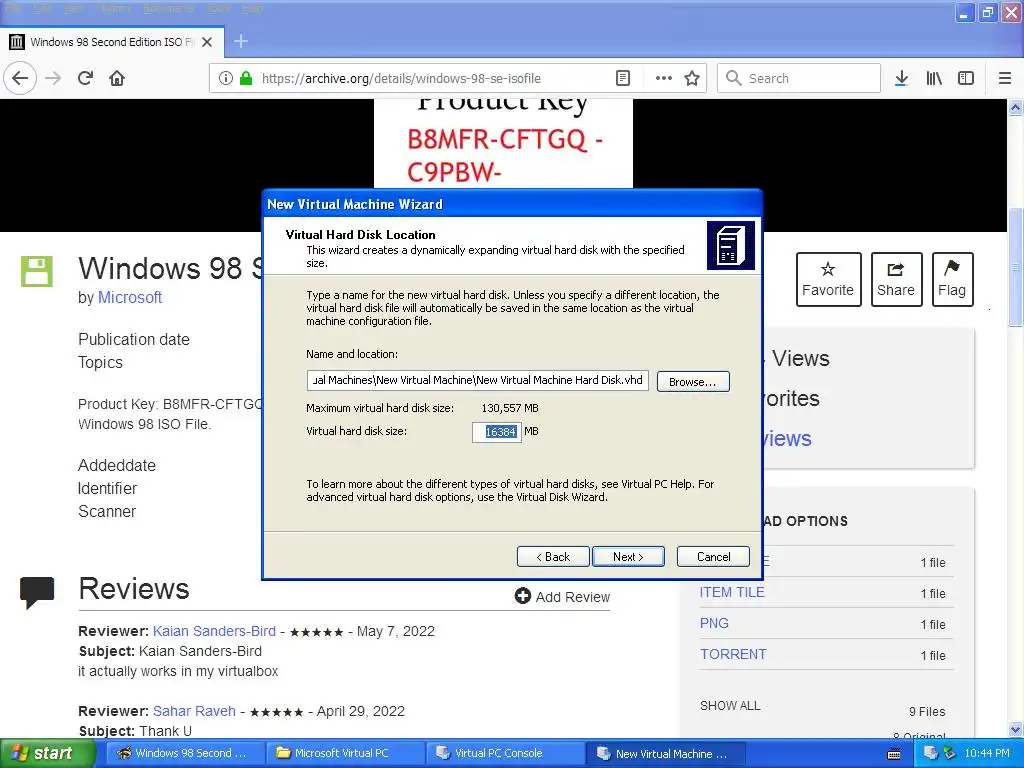Open page actions three-dot menu

click(664, 78)
